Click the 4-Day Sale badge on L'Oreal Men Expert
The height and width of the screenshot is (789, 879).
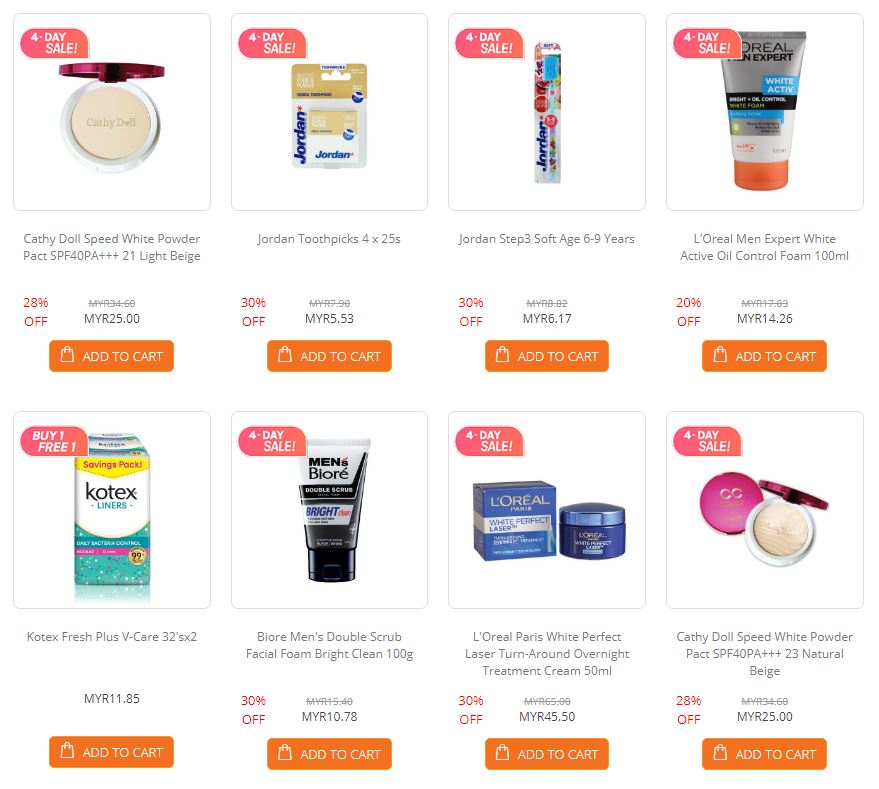click(x=707, y=43)
